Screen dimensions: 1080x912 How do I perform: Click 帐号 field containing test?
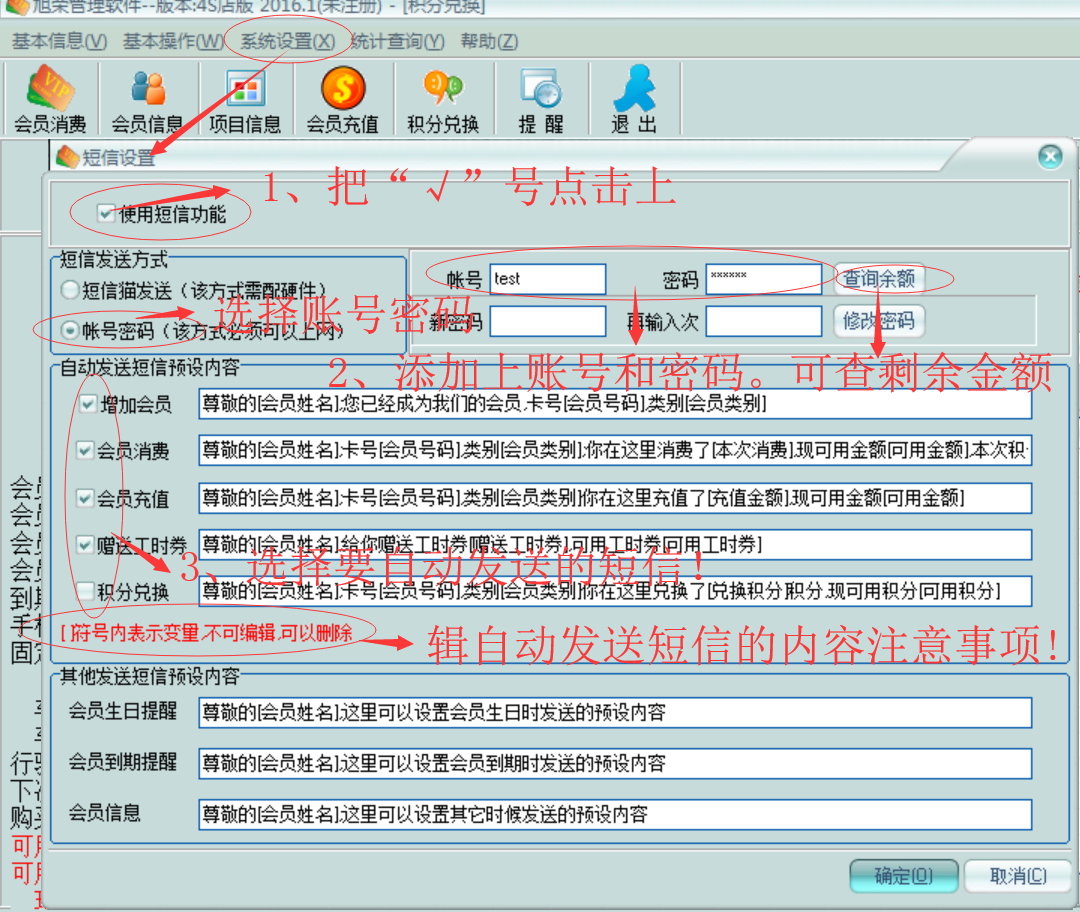[x=548, y=279]
